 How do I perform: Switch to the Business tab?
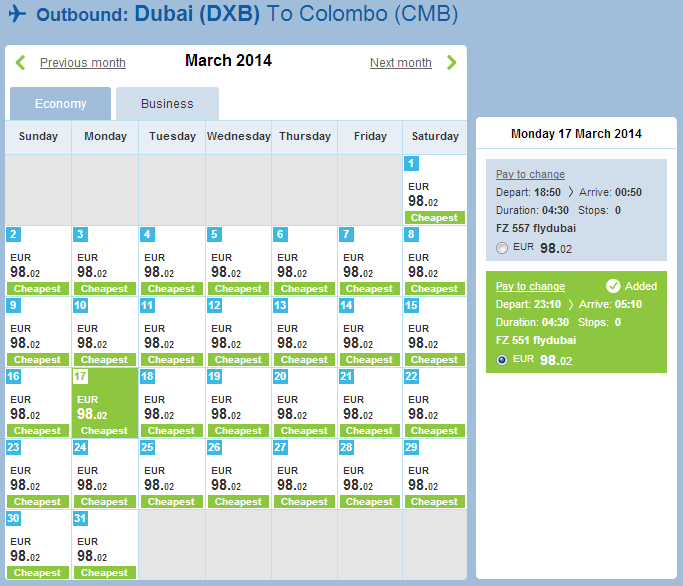pos(167,104)
